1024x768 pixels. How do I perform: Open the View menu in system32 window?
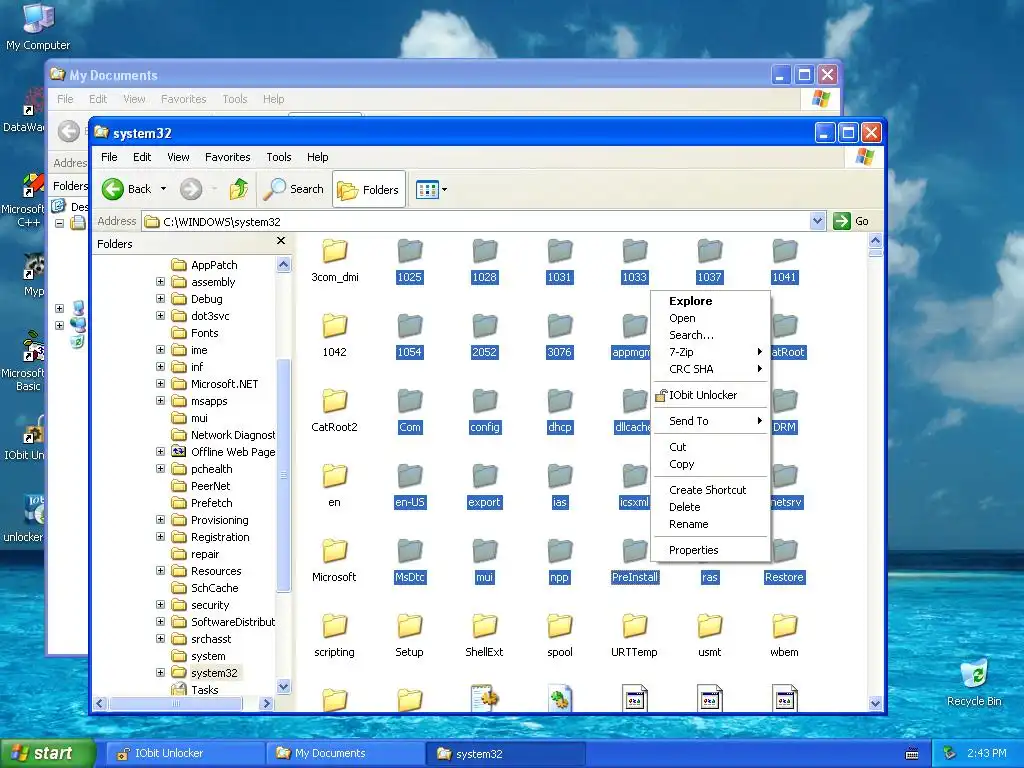pyautogui.click(x=178, y=157)
